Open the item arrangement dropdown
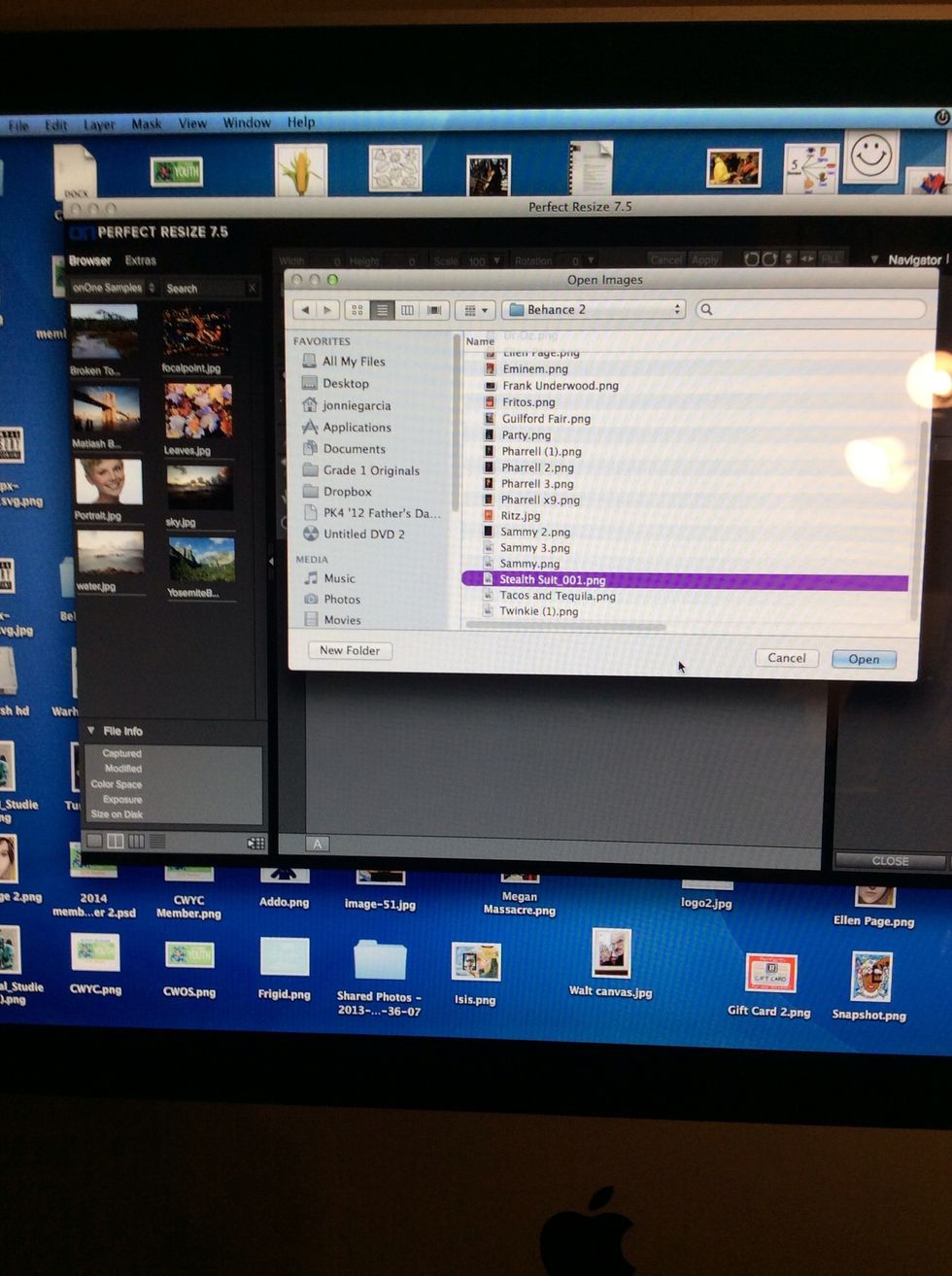This screenshot has width=952, height=1276. point(475,310)
